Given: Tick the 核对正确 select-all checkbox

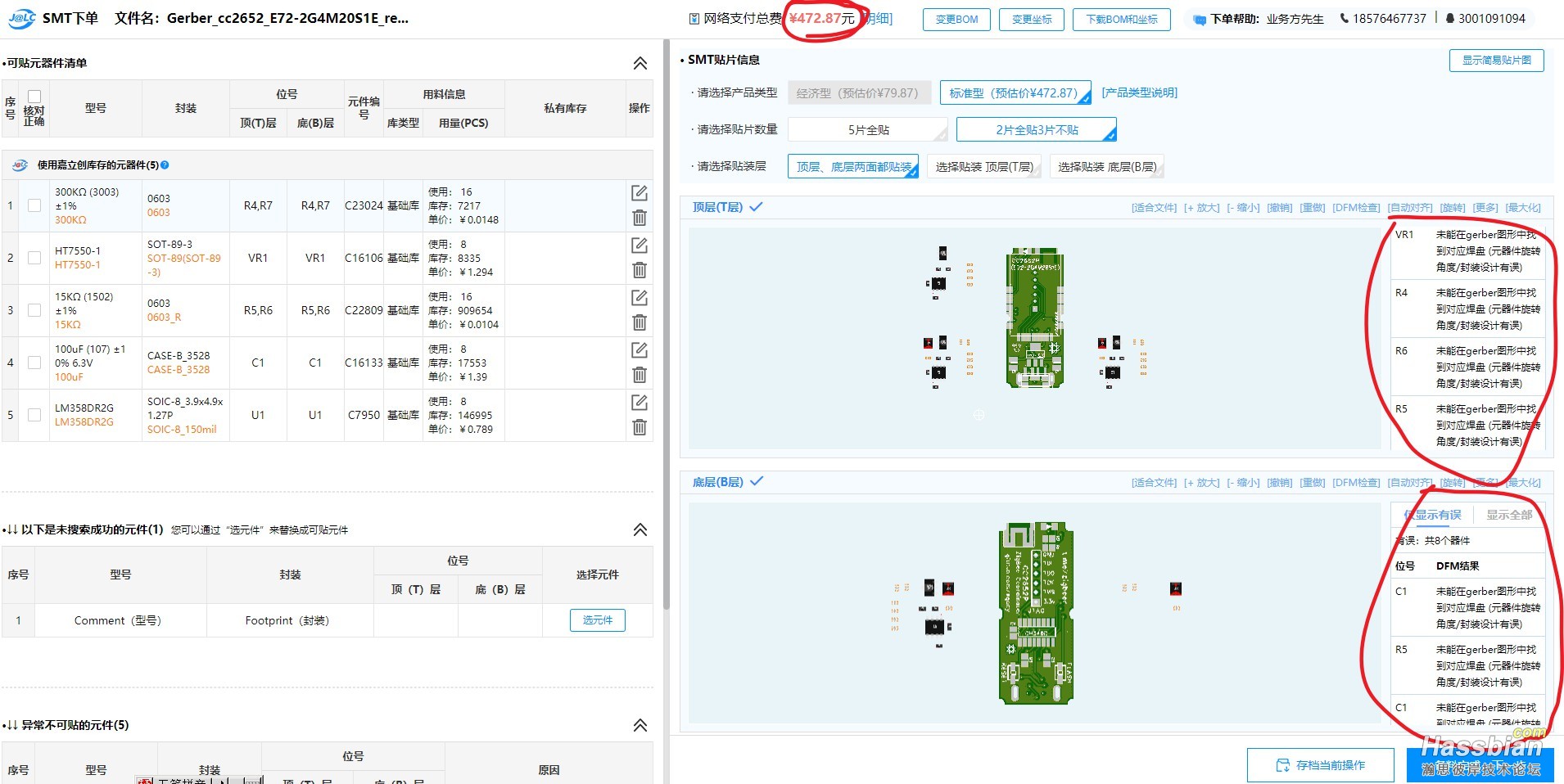Looking at the screenshot, I should [34, 96].
